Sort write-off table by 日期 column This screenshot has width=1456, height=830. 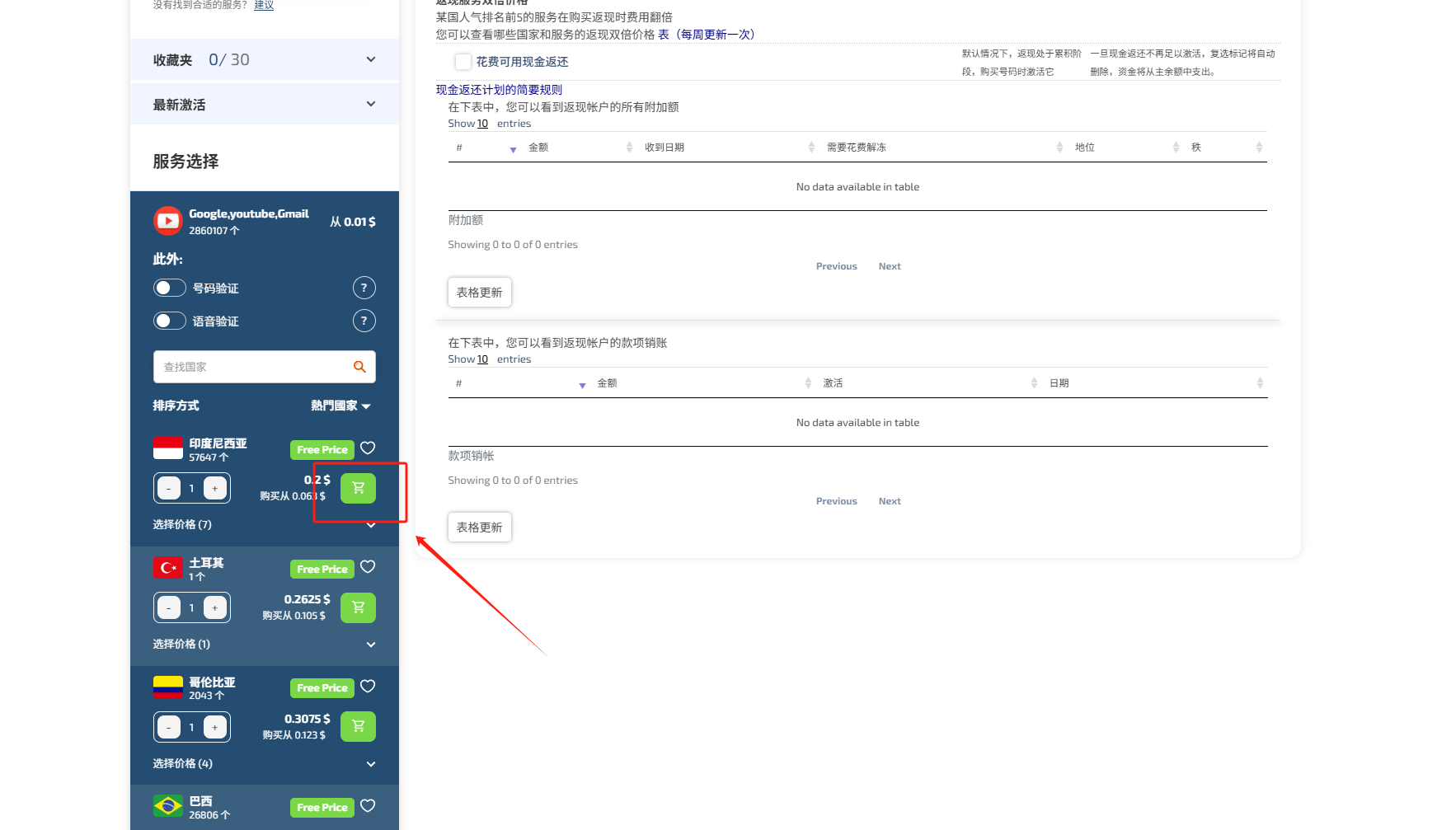coord(1155,383)
